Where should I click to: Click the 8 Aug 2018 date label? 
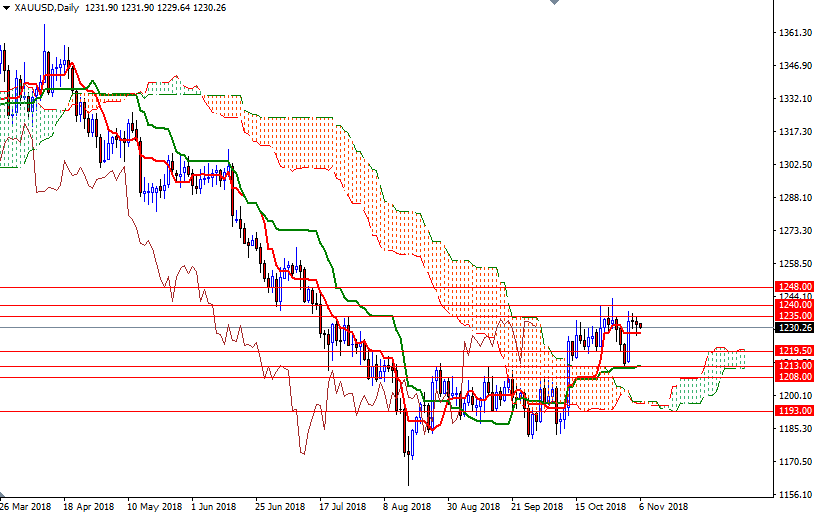(406, 506)
